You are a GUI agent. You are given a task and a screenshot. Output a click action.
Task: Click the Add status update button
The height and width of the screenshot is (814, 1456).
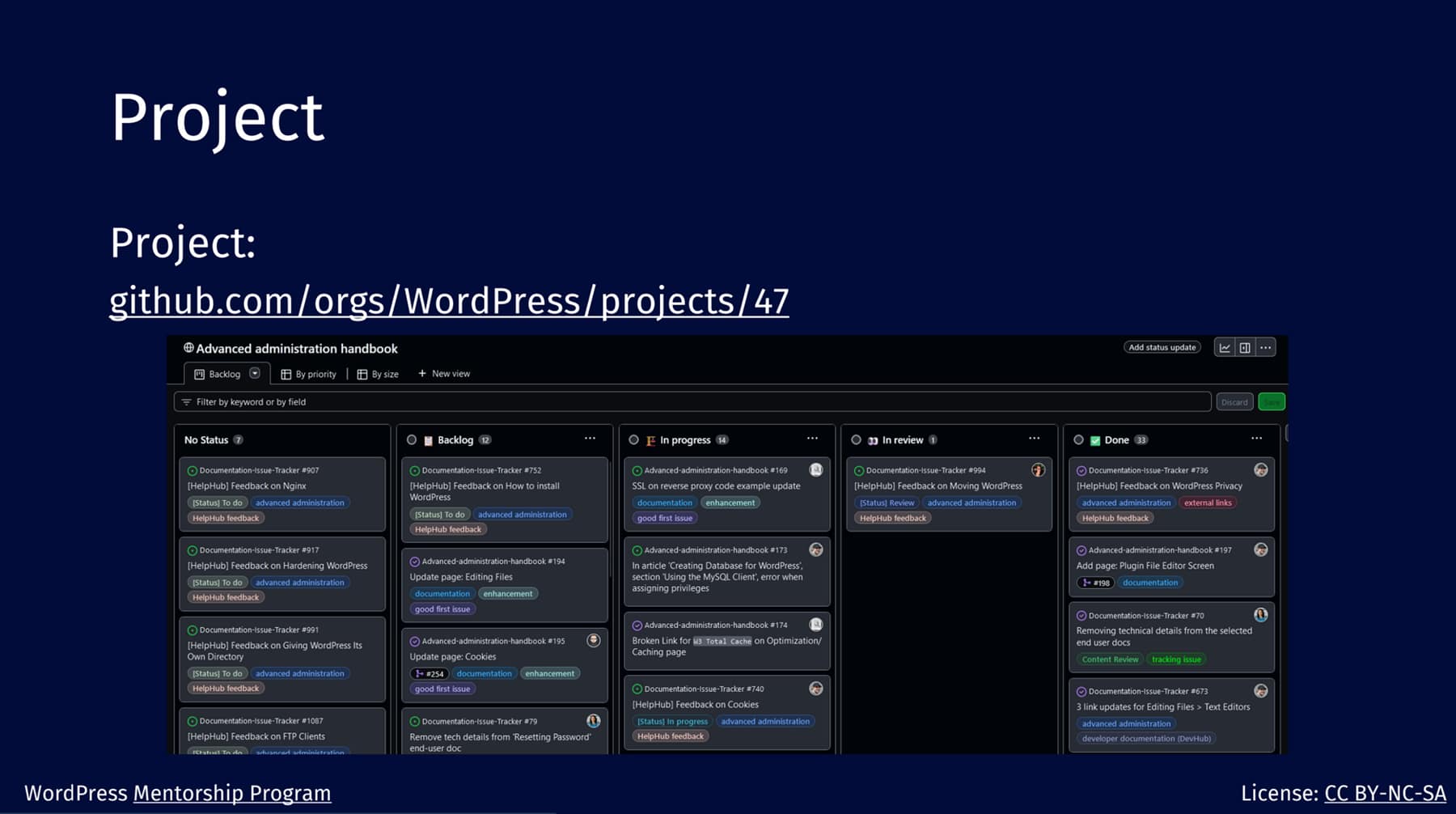1162,346
